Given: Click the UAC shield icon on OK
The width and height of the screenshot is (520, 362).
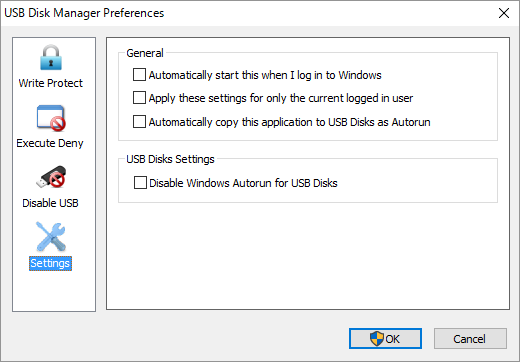Looking at the screenshot, I should point(377,339).
